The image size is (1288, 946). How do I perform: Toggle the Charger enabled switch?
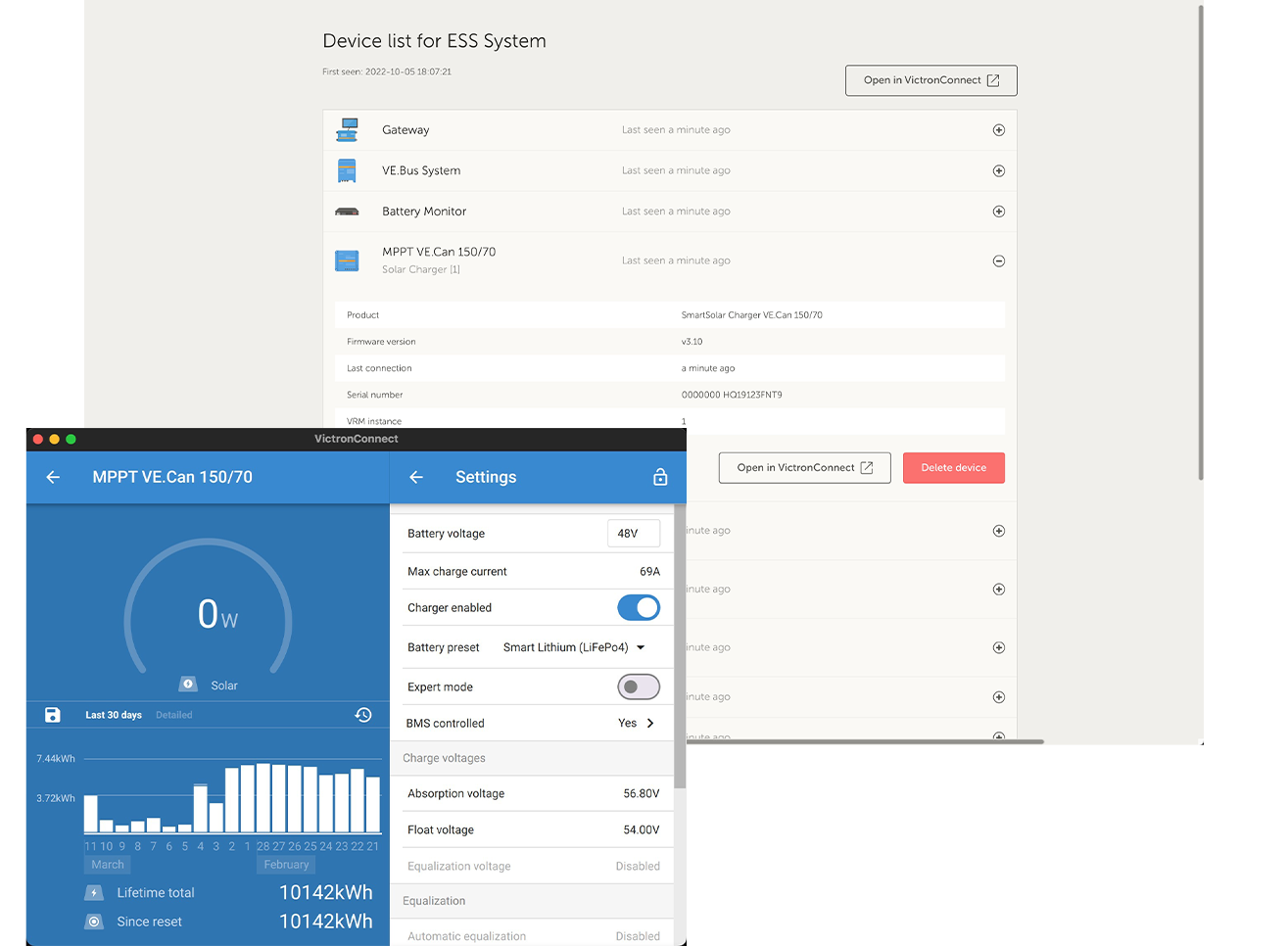(639, 608)
